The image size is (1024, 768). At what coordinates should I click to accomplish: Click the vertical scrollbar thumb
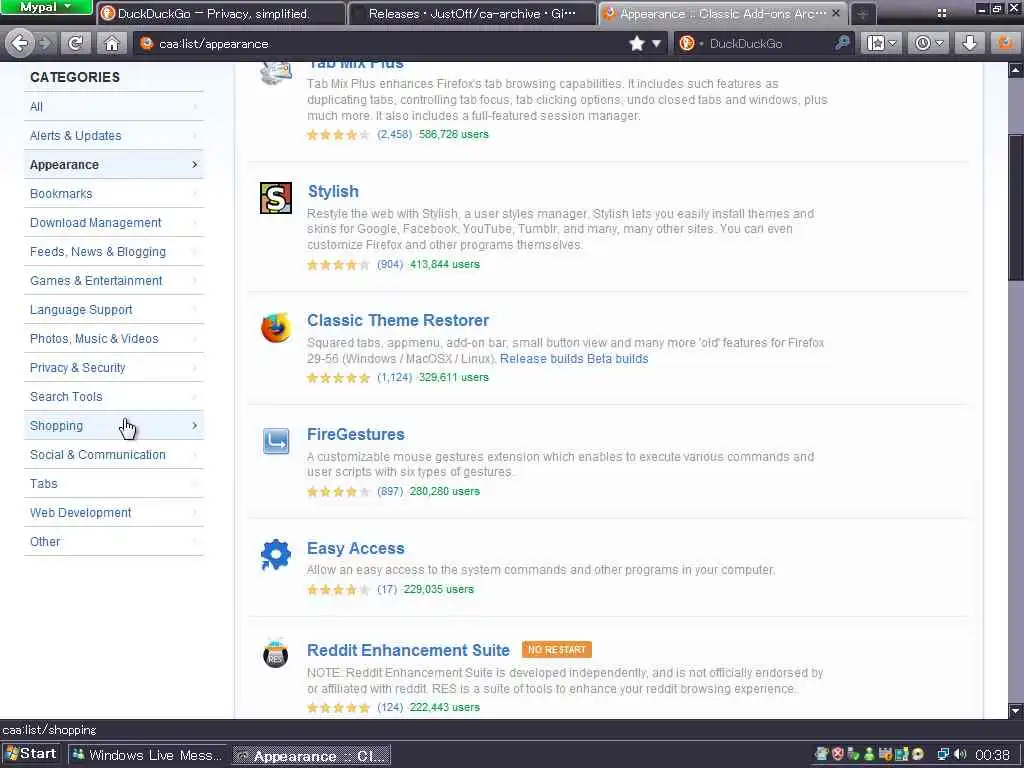(1016, 208)
